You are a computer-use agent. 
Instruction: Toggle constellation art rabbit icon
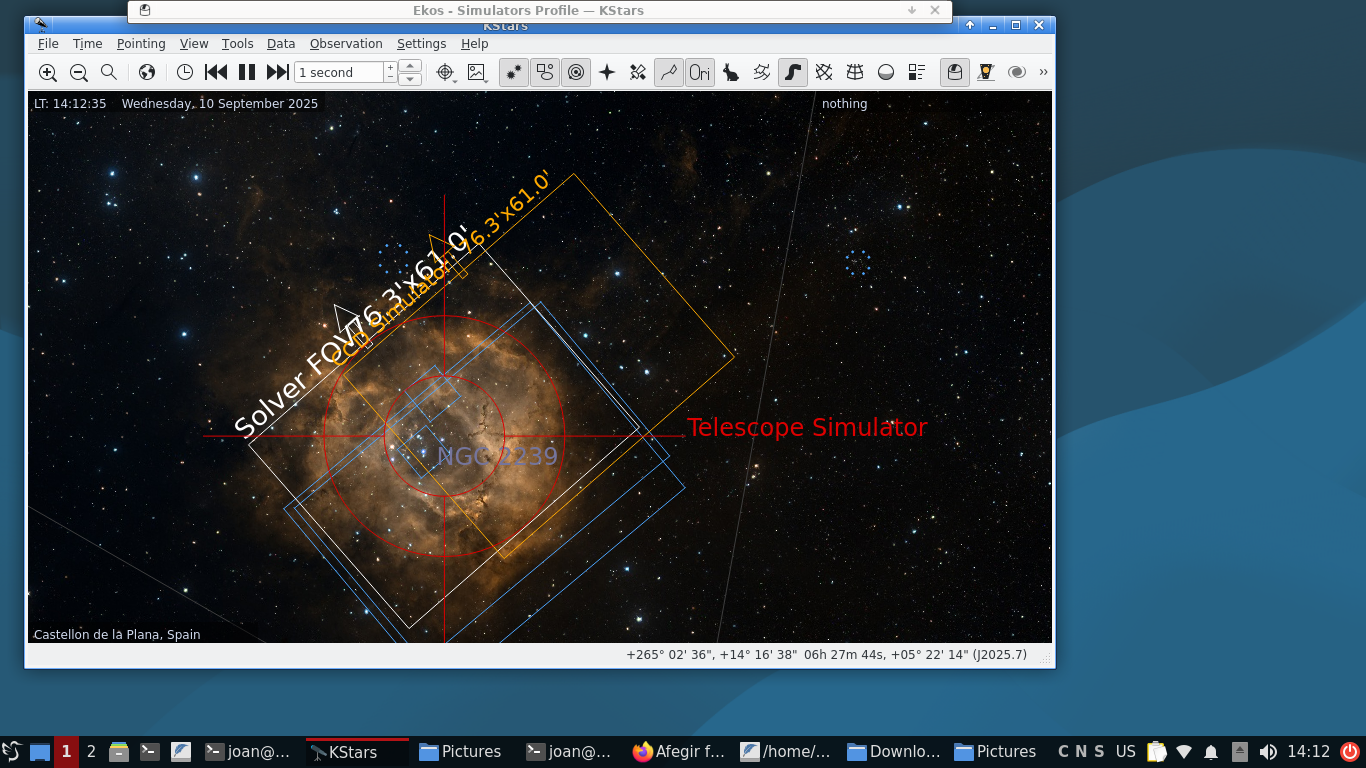point(731,72)
